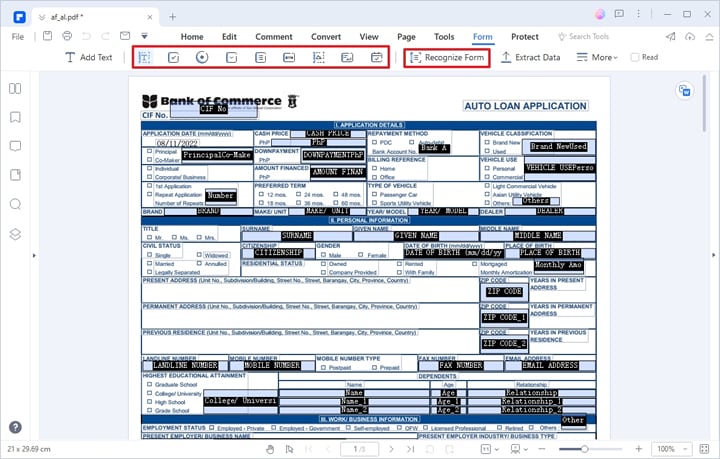Select the Combo Box form tool
The image size is (720, 459).
click(x=231, y=57)
